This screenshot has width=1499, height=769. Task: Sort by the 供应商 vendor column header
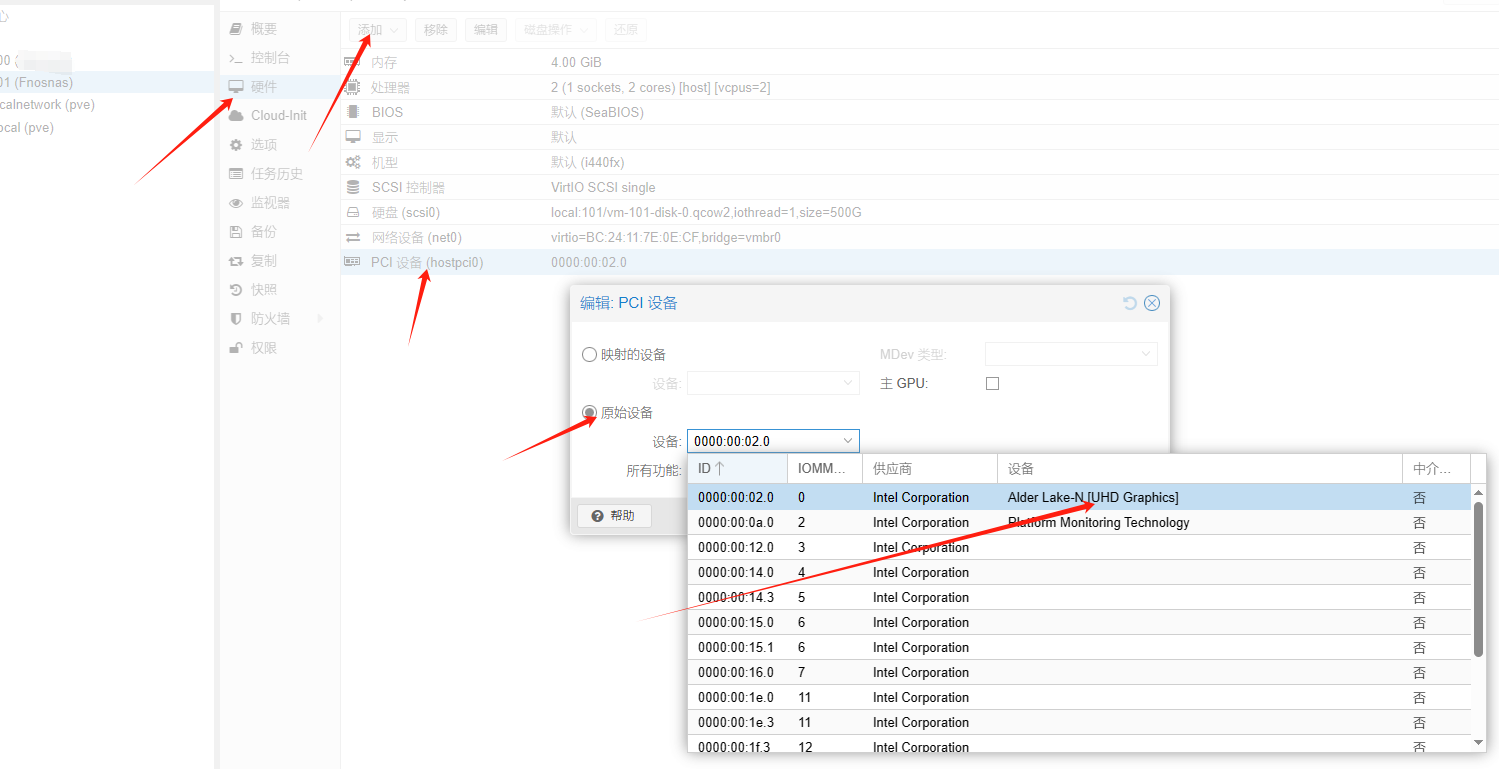[x=930, y=468]
